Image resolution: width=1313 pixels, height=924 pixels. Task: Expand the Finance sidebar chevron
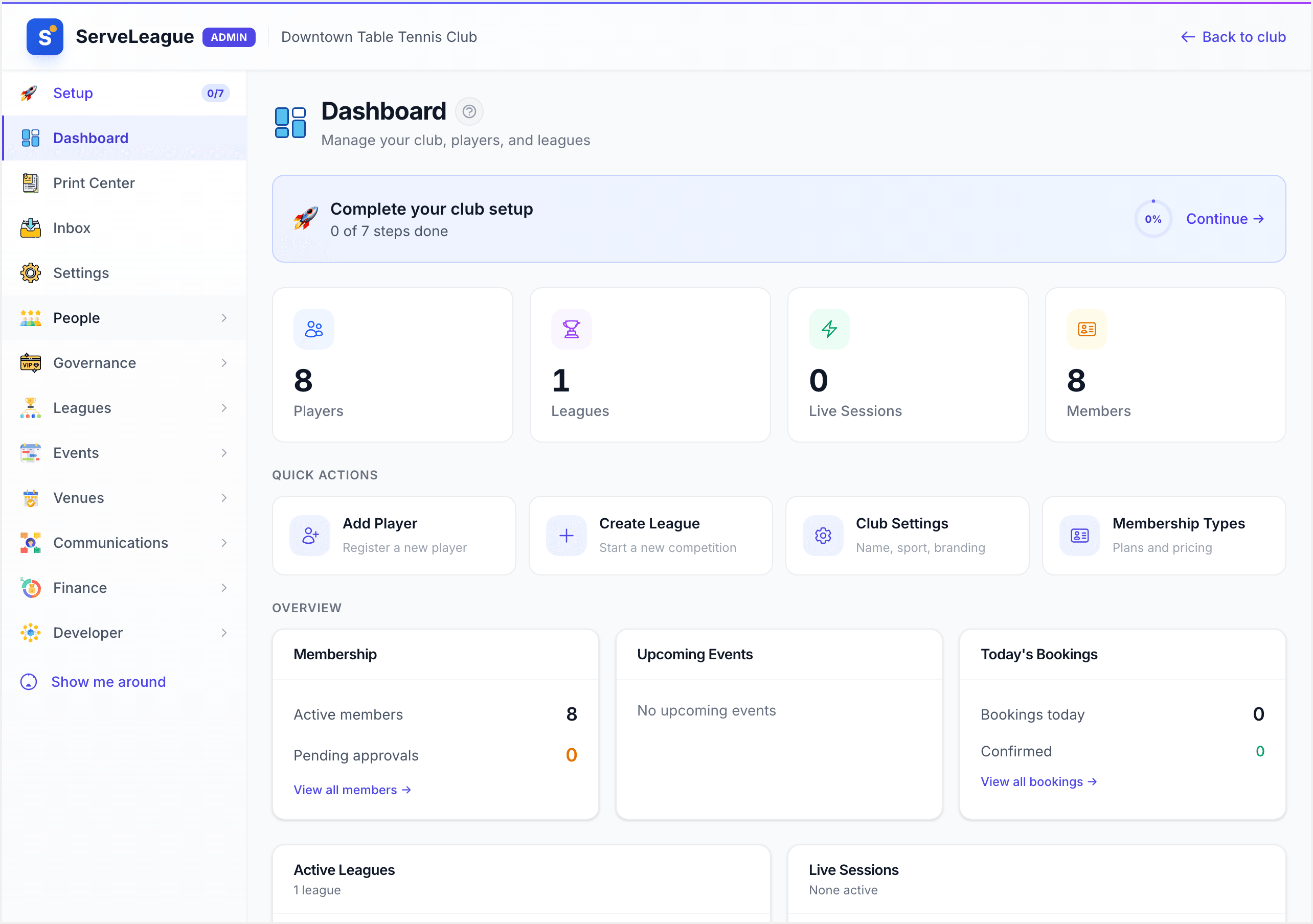(223, 588)
